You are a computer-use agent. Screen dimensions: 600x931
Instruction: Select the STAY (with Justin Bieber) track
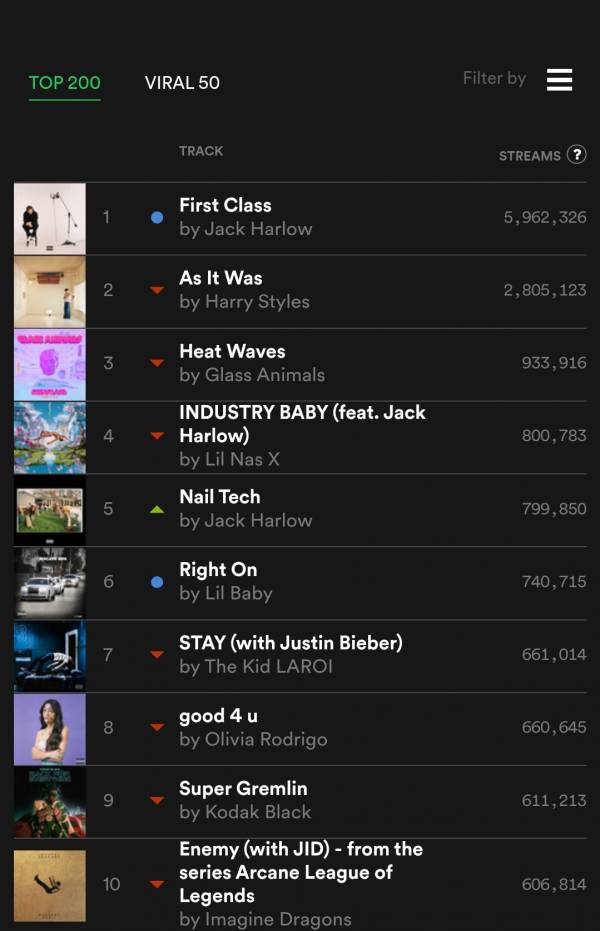point(290,643)
